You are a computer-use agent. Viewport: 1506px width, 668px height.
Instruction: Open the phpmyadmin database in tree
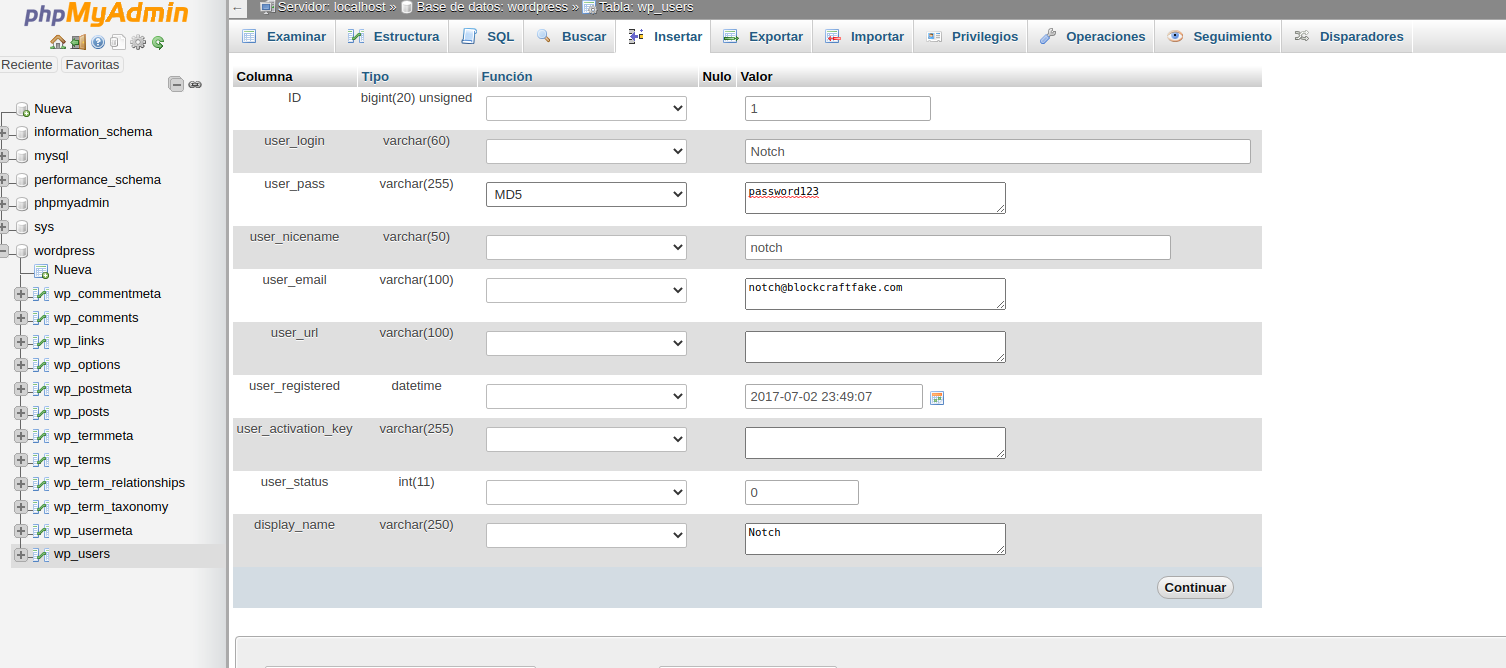click(72, 203)
